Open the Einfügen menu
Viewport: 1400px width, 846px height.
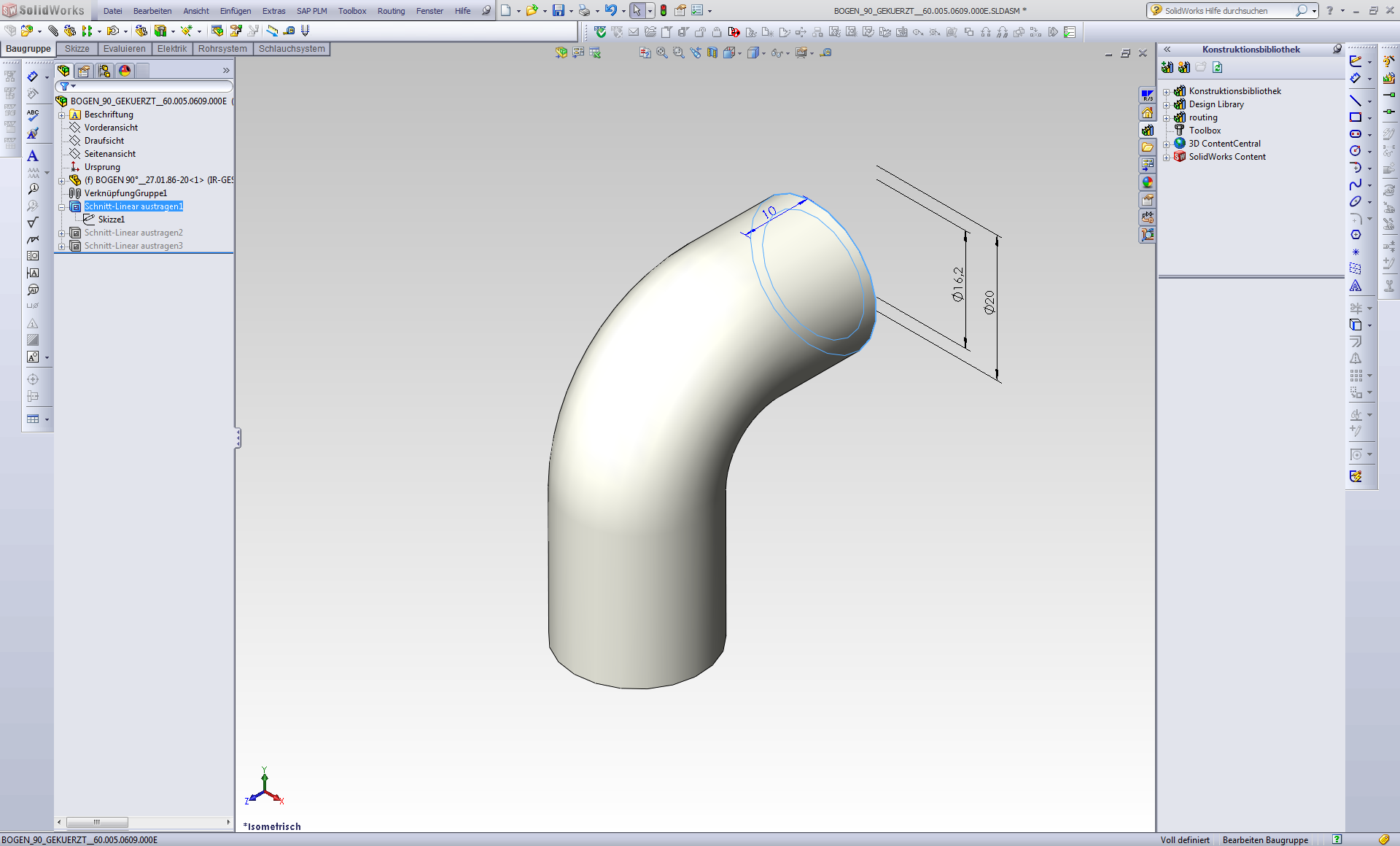pyautogui.click(x=235, y=11)
